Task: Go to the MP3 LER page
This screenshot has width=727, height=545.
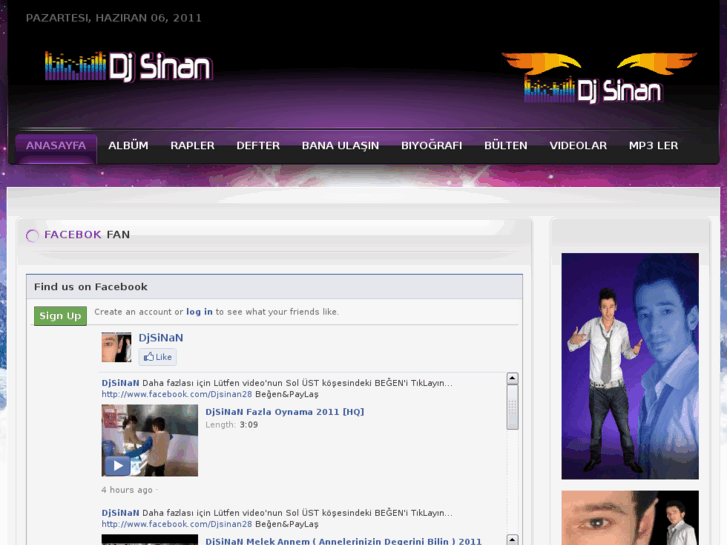Action: pos(653,146)
